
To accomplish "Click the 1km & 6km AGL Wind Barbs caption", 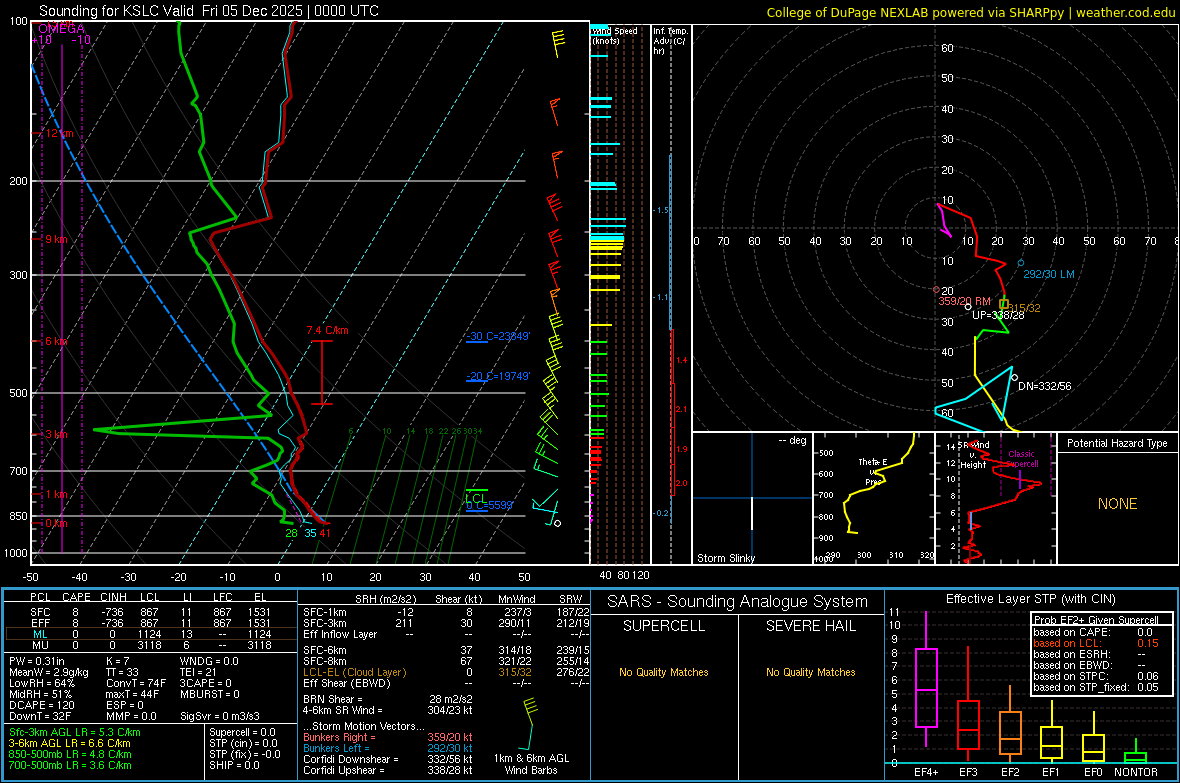I will pos(531,764).
